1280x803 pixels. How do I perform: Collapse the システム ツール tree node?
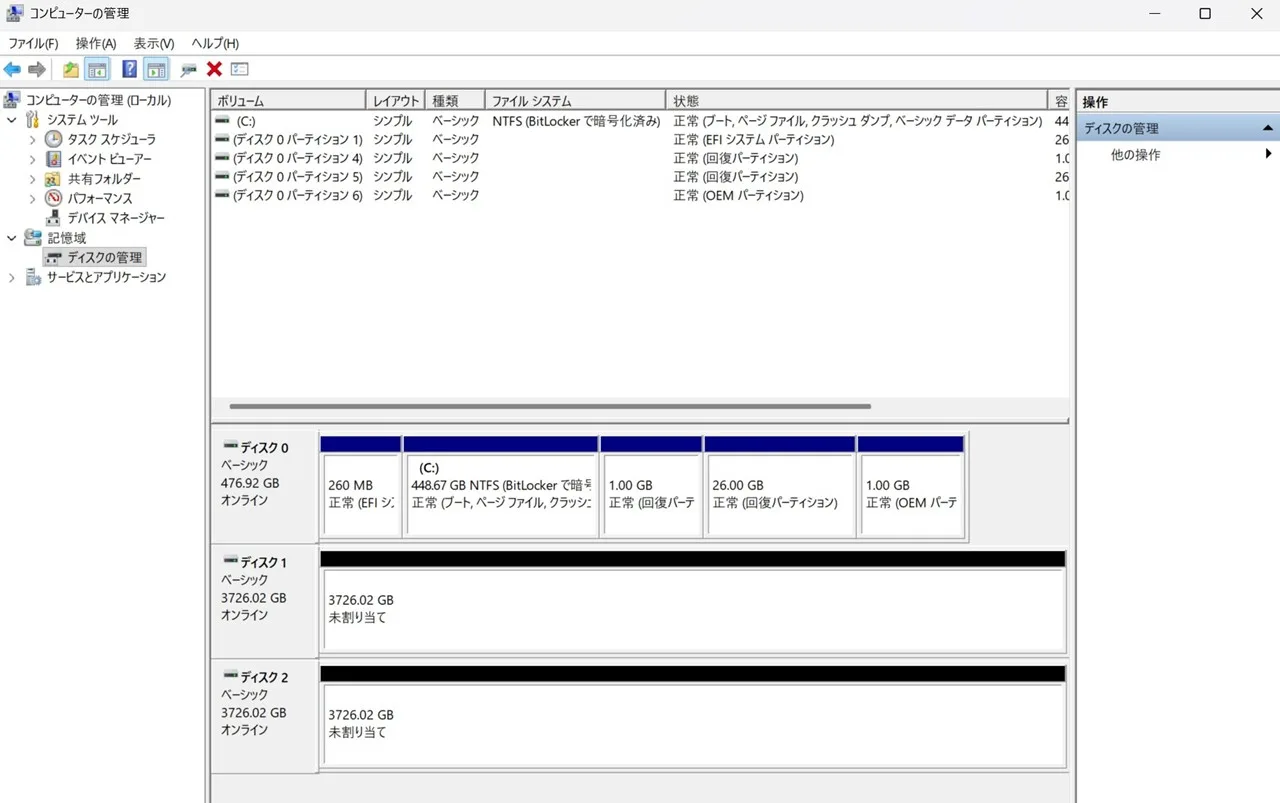12,120
